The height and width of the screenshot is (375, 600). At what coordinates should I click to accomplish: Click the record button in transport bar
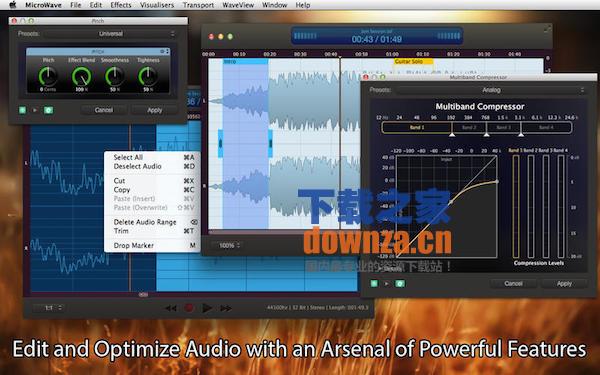[x=189, y=308]
